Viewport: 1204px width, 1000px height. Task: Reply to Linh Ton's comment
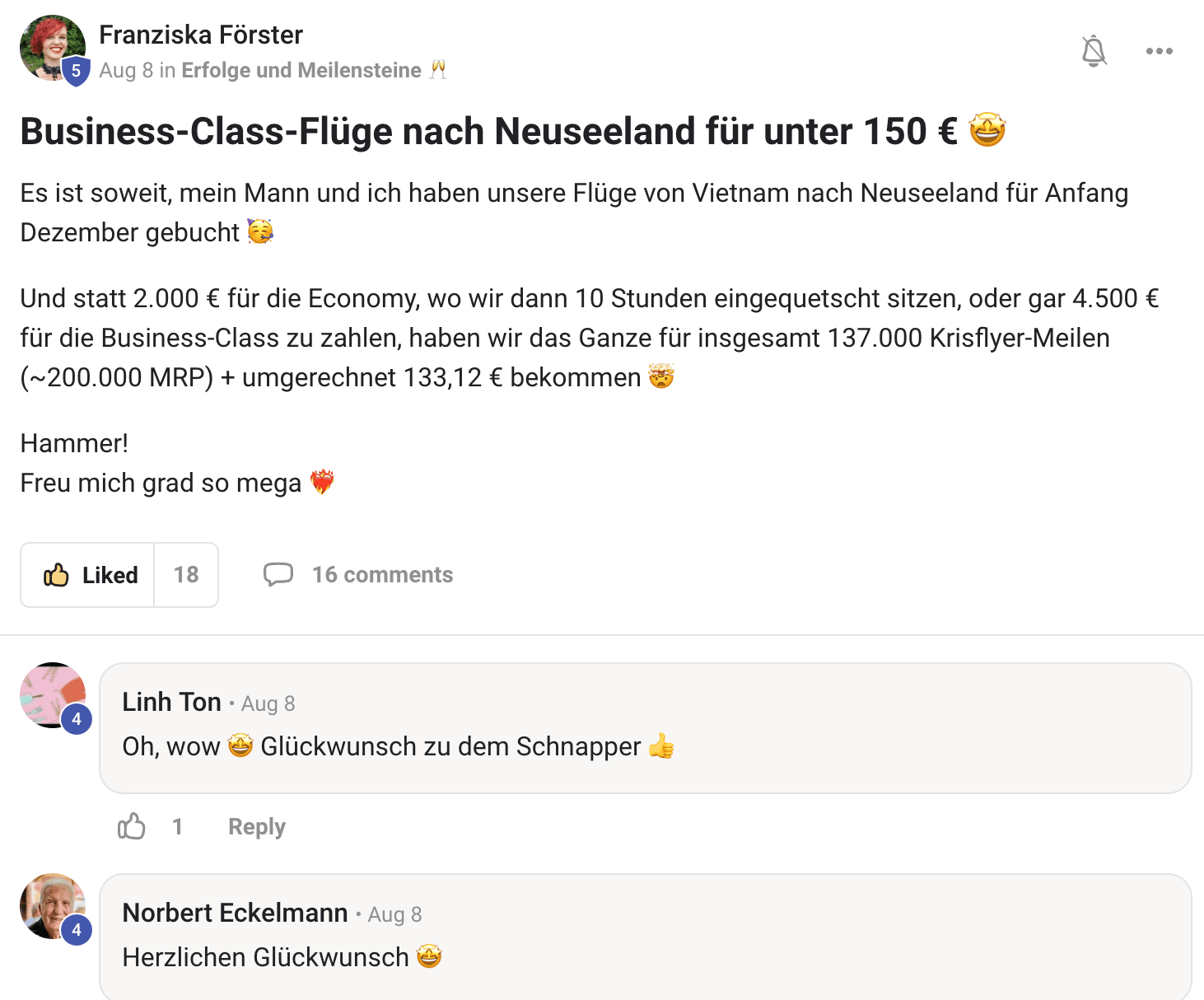pos(256,826)
